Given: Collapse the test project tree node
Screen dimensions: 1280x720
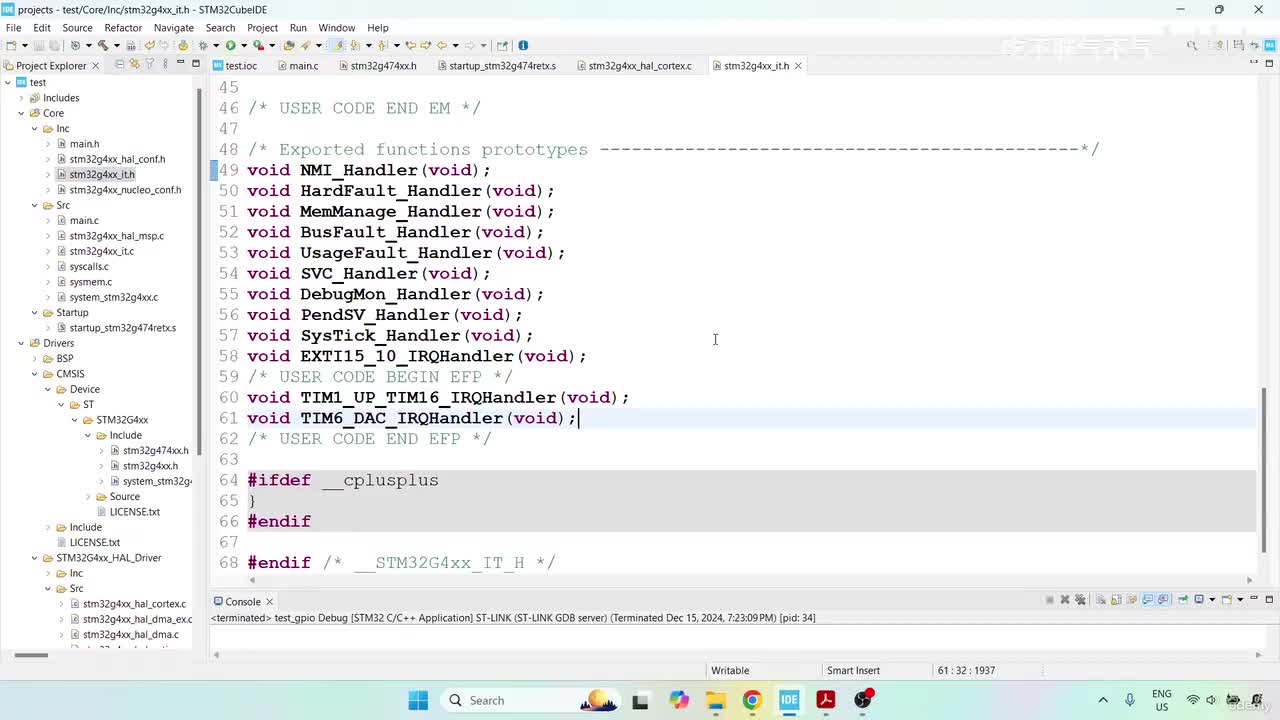Looking at the screenshot, I should click(x=8, y=83).
